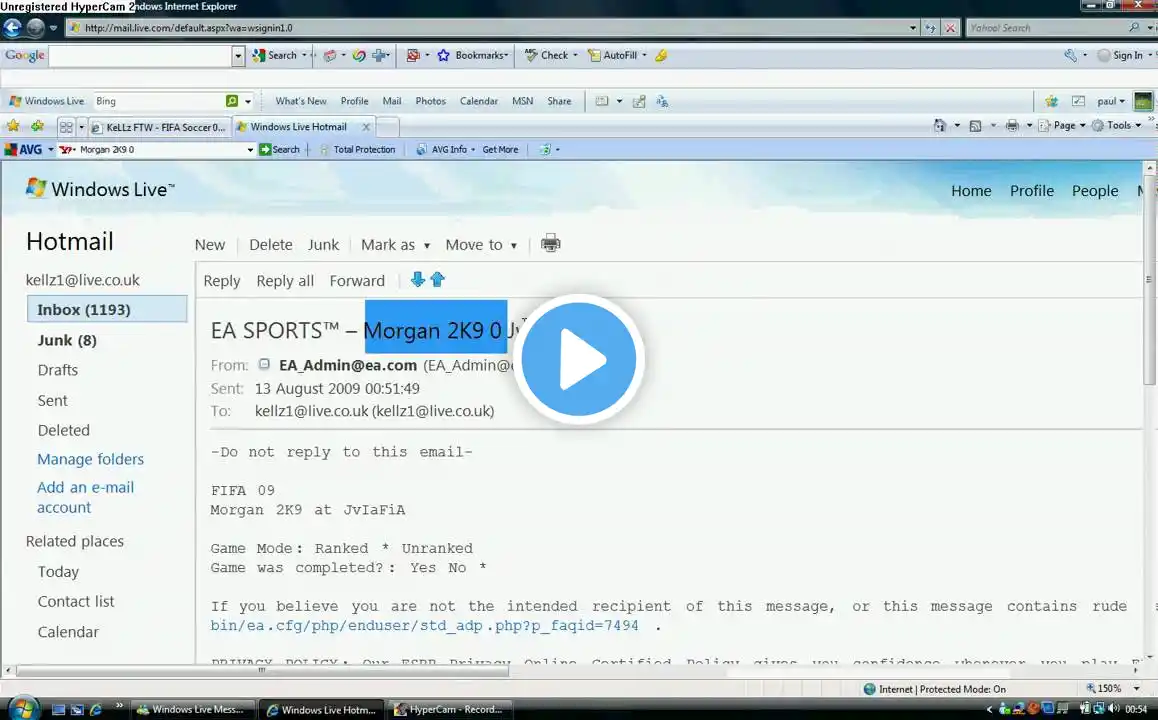
Task: Open the What's New link in Windows Live toolbar
Action: (301, 101)
